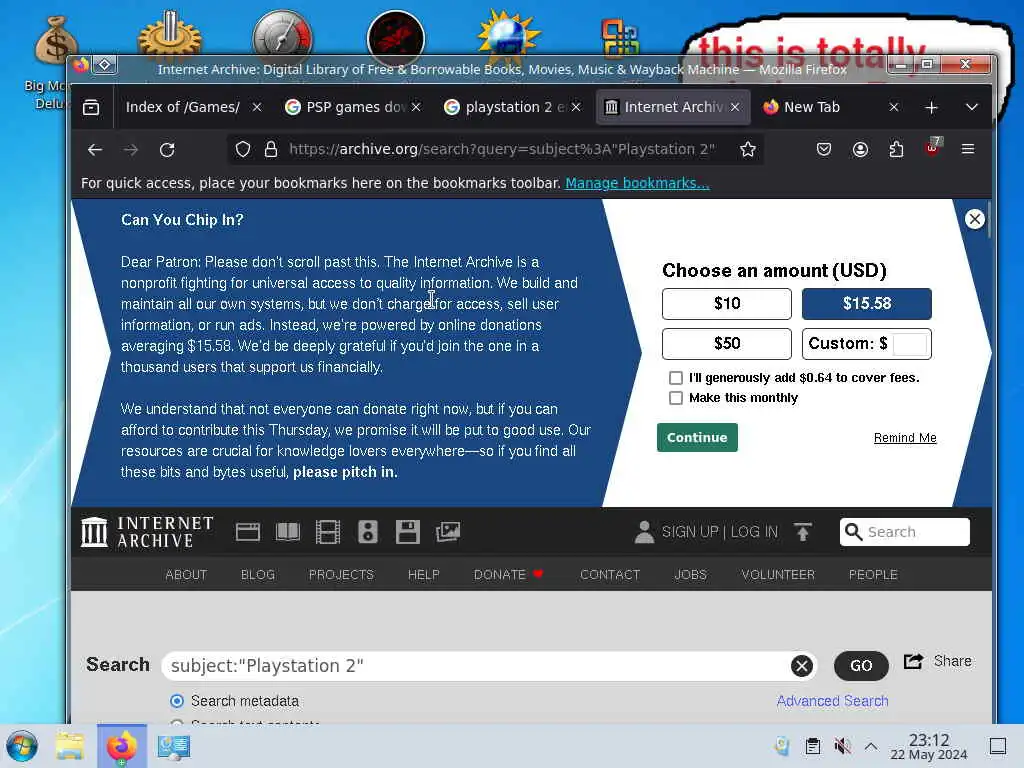Open Internet Archive Audio speaker icon
Image resolution: width=1024 pixels, height=768 pixels.
click(368, 532)
